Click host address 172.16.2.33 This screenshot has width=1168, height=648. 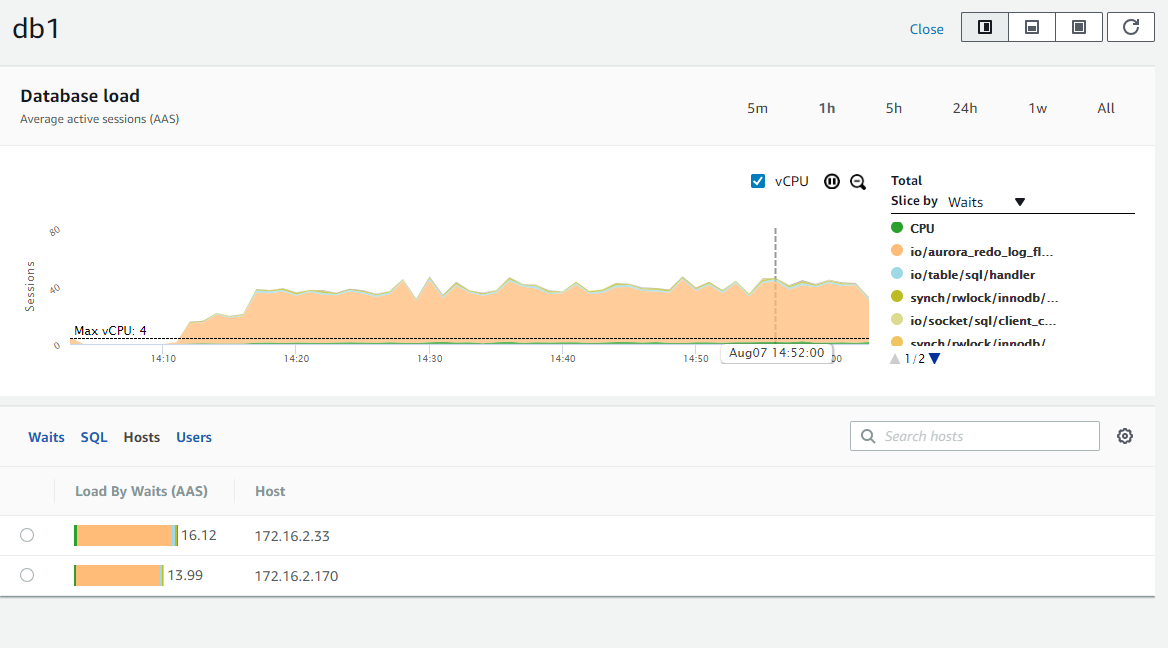(292, 536)
